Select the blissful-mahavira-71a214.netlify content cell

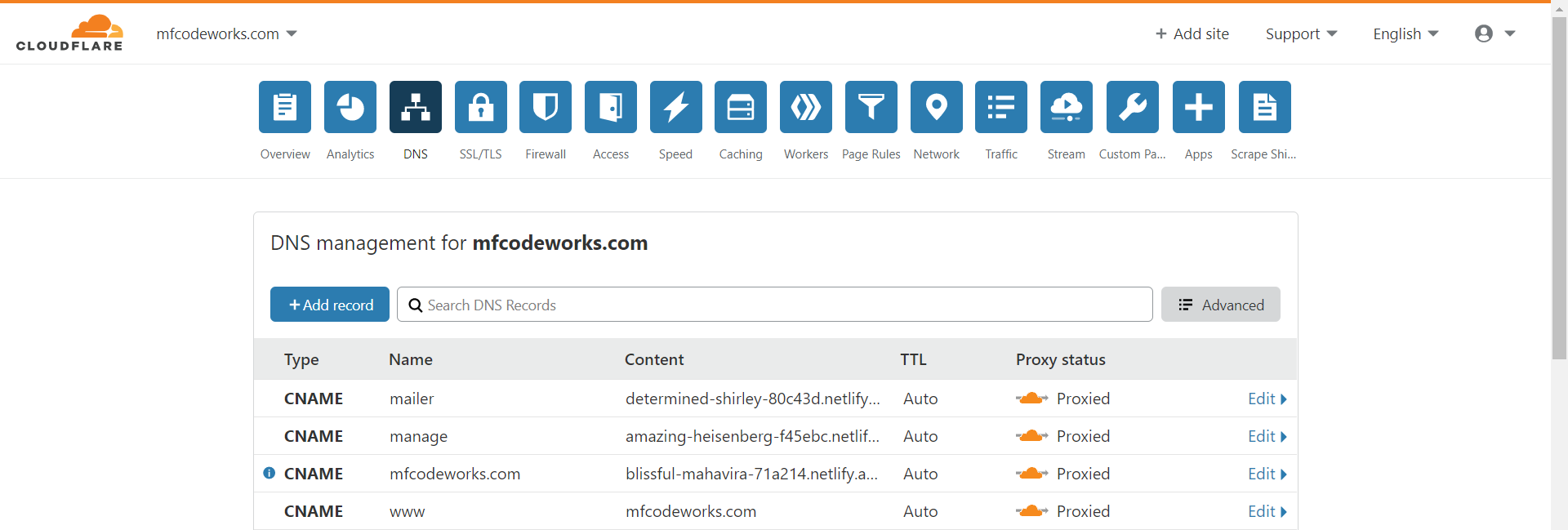(752, 474)
